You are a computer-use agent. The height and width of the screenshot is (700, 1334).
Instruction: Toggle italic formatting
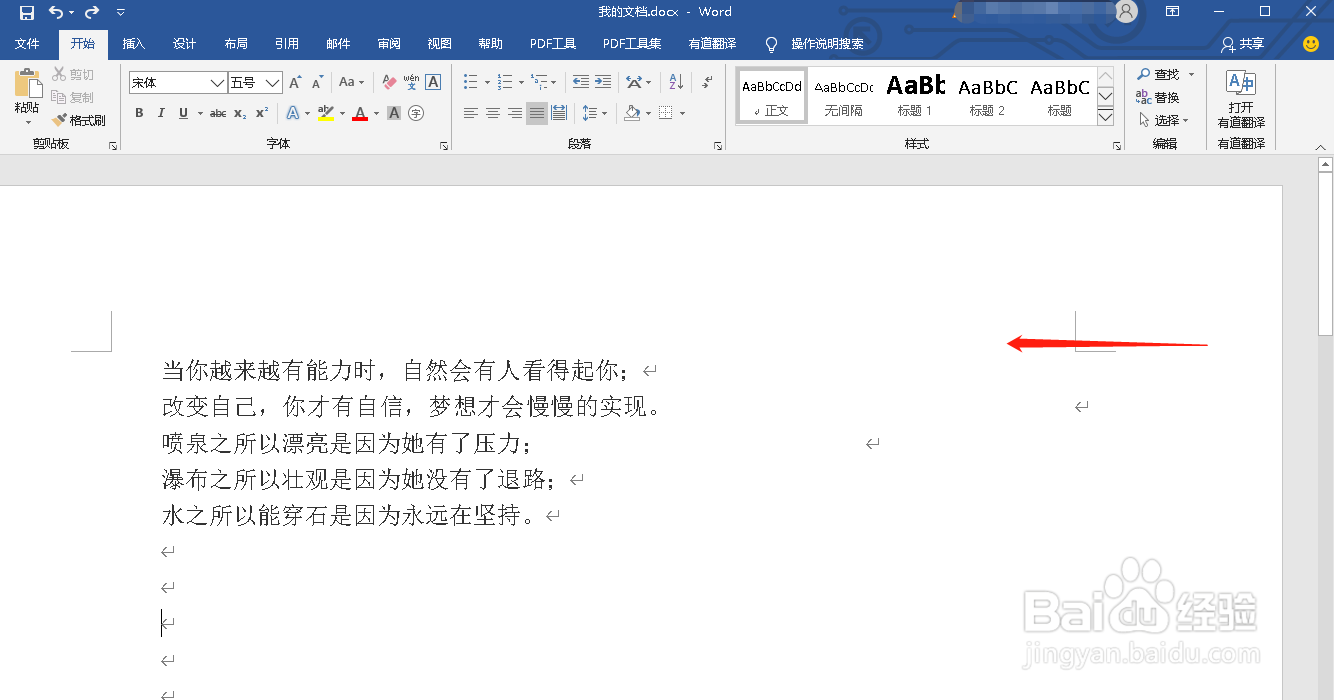(x=161, y=113)
